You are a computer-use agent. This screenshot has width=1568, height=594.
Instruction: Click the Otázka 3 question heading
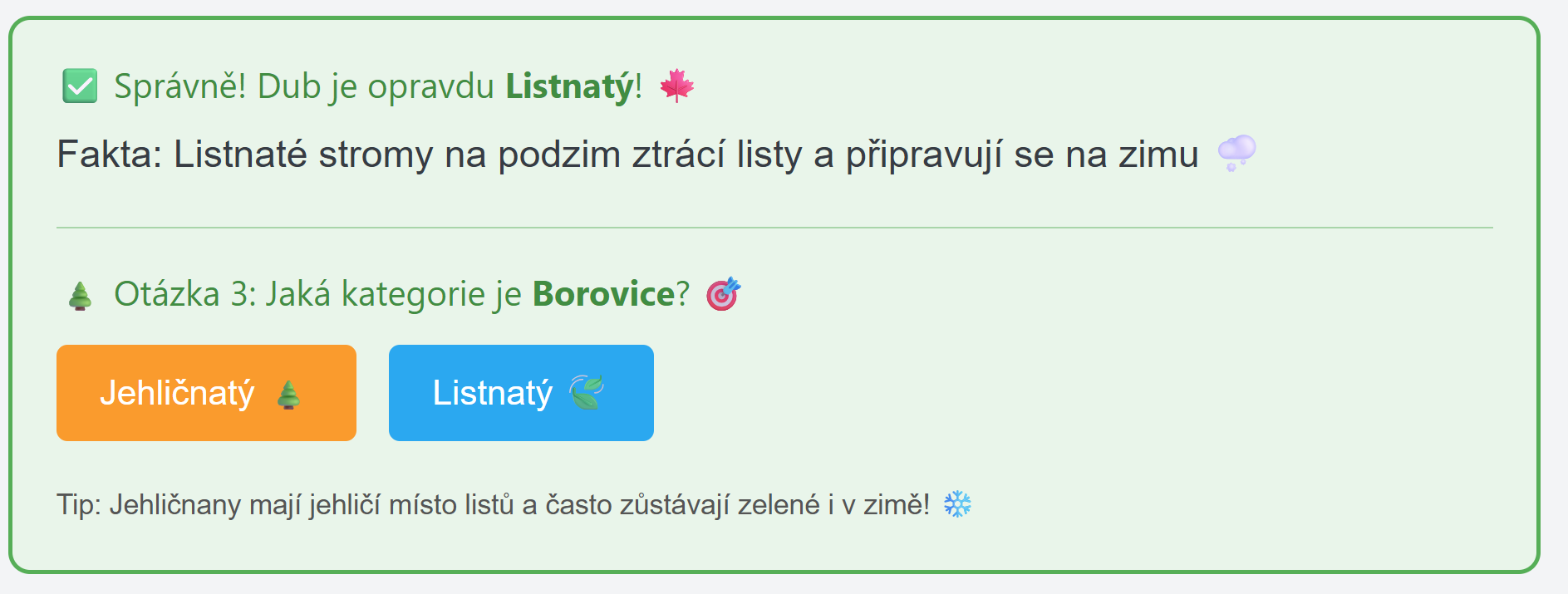[x=401, y=294]
